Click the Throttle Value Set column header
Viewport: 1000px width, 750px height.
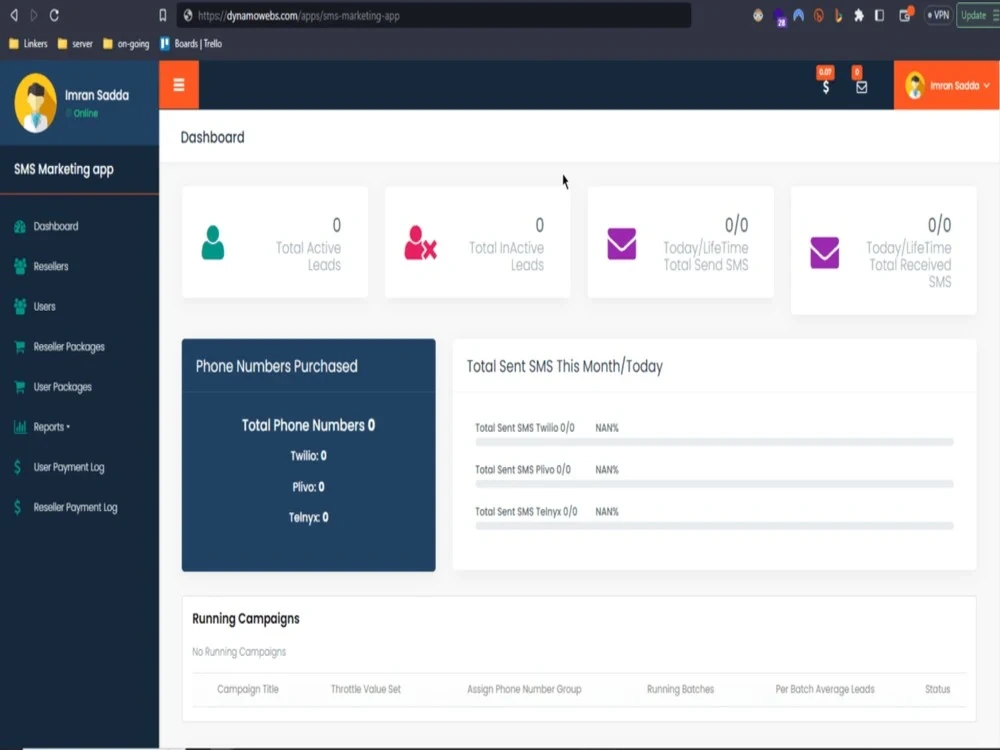click(365, 689)
